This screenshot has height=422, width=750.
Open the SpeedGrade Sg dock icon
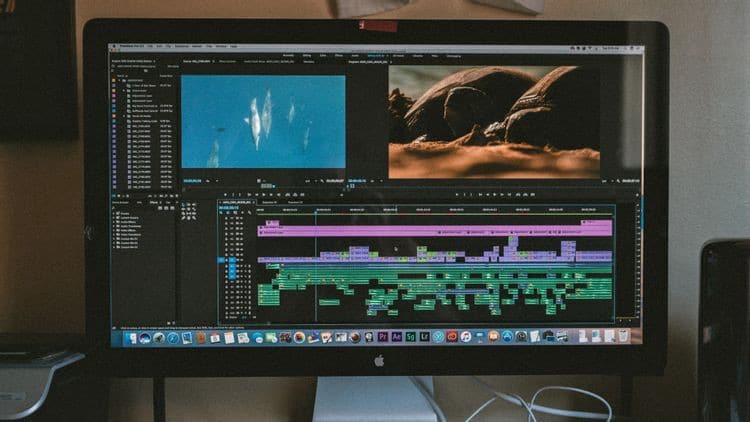(x=410, y=337)
